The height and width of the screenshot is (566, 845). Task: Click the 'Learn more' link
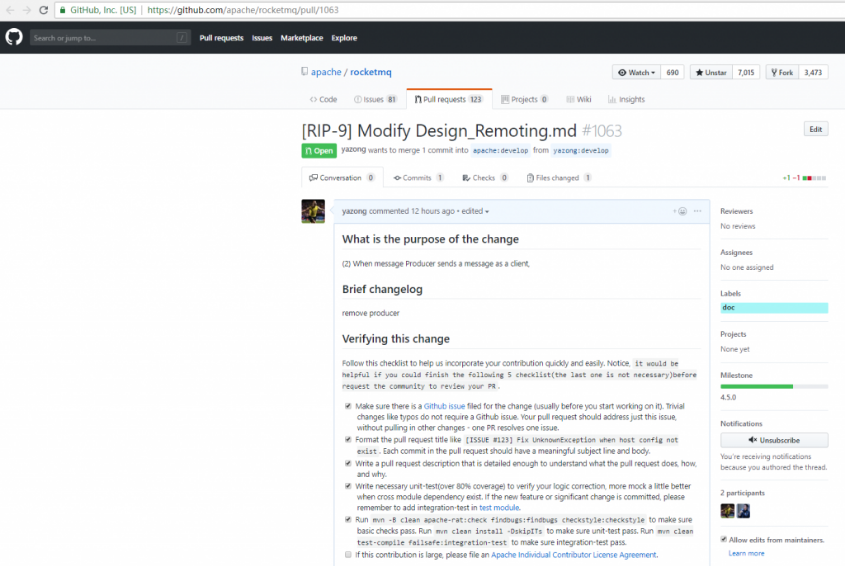tap(746, 553)
